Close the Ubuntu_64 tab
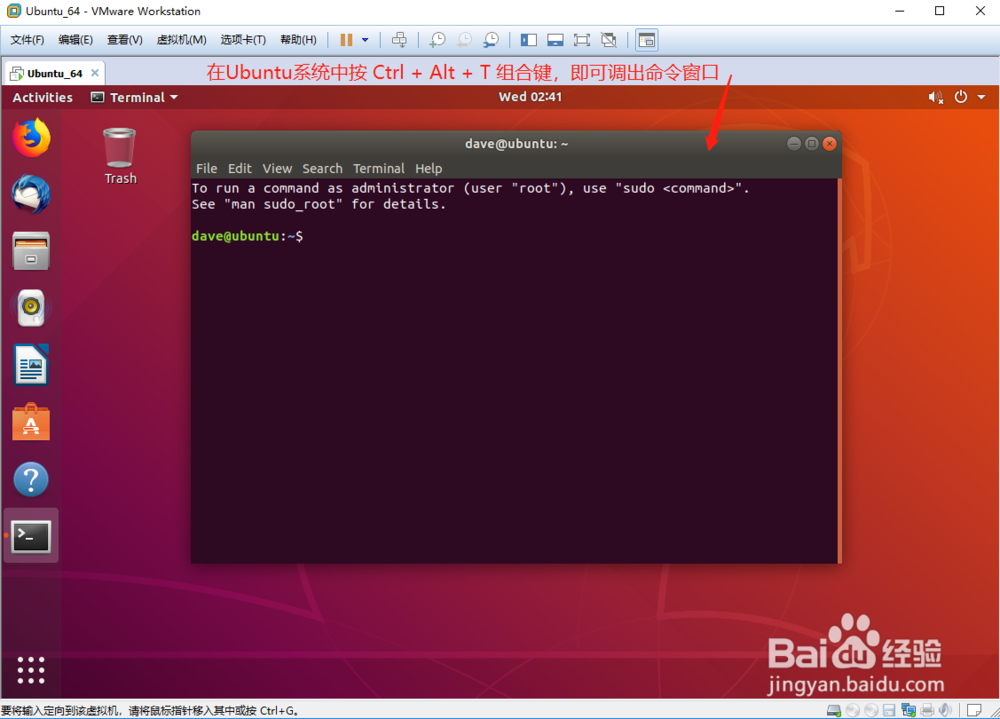Screen dimensions: 1000x719 95,73
